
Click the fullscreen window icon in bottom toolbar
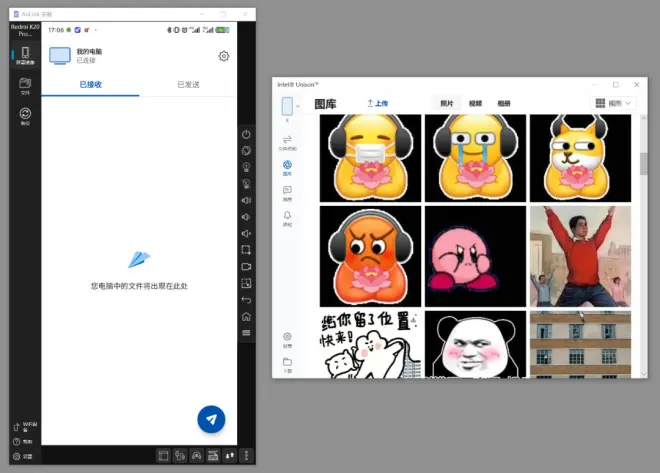(163, 455)
